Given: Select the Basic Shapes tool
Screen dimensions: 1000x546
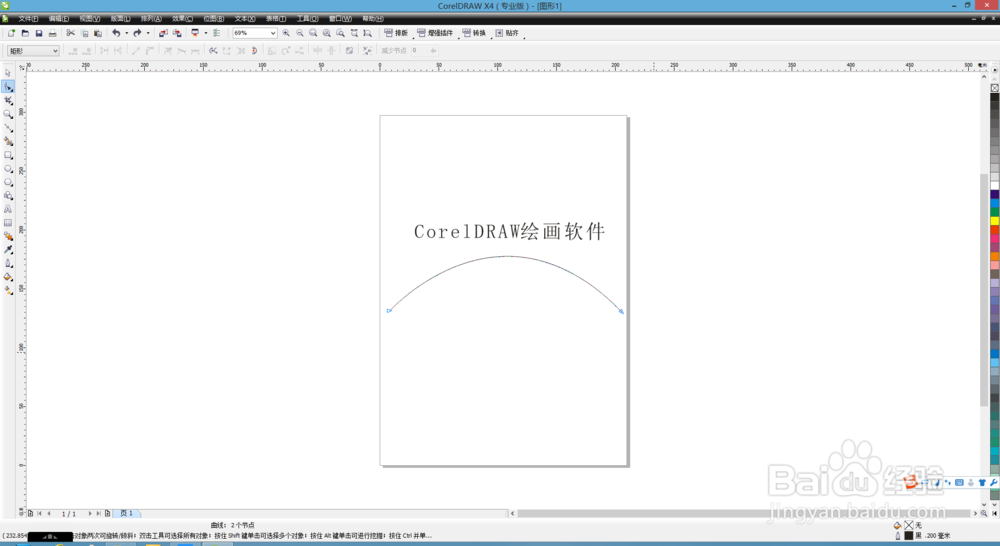Looking at the screenshot, I should (x=8, y=196).
